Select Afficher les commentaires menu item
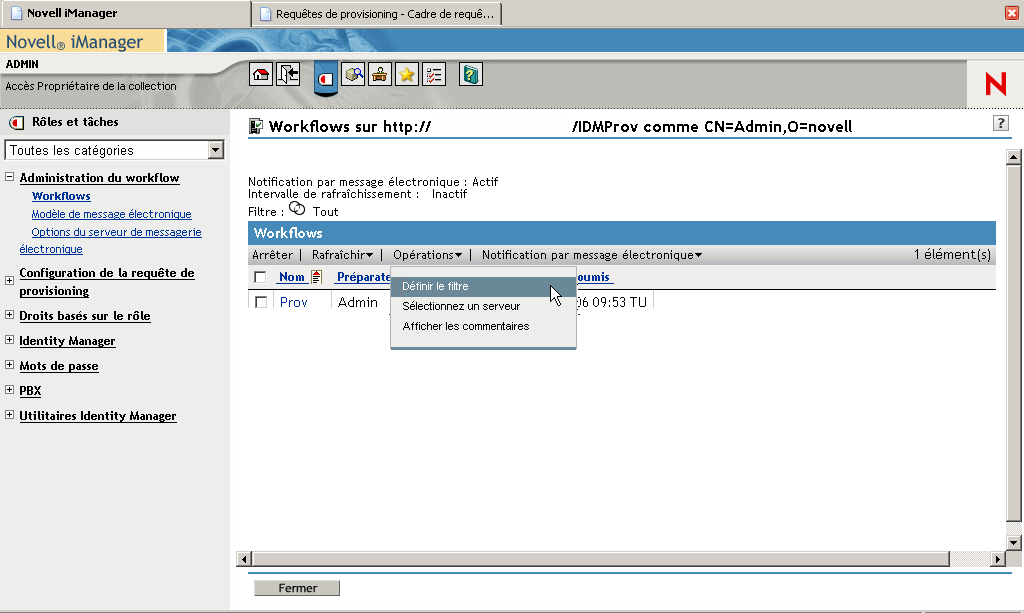Screen dimensions: 1024x613 483,326
